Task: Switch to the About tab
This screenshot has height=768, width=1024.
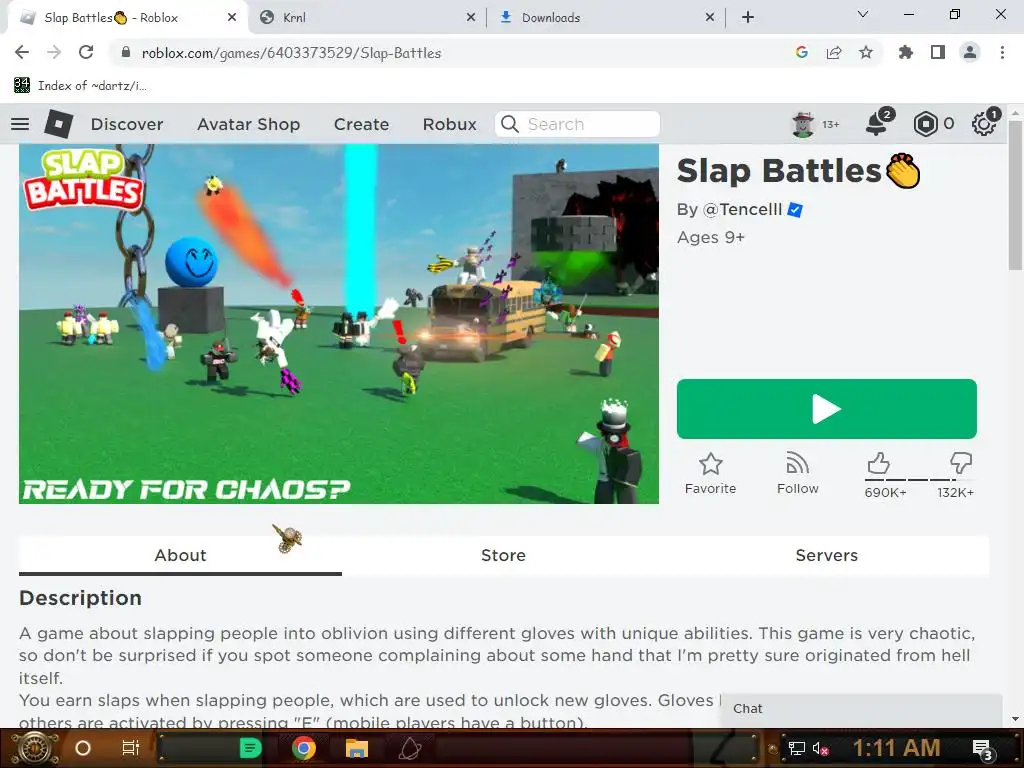Action: 180,555
